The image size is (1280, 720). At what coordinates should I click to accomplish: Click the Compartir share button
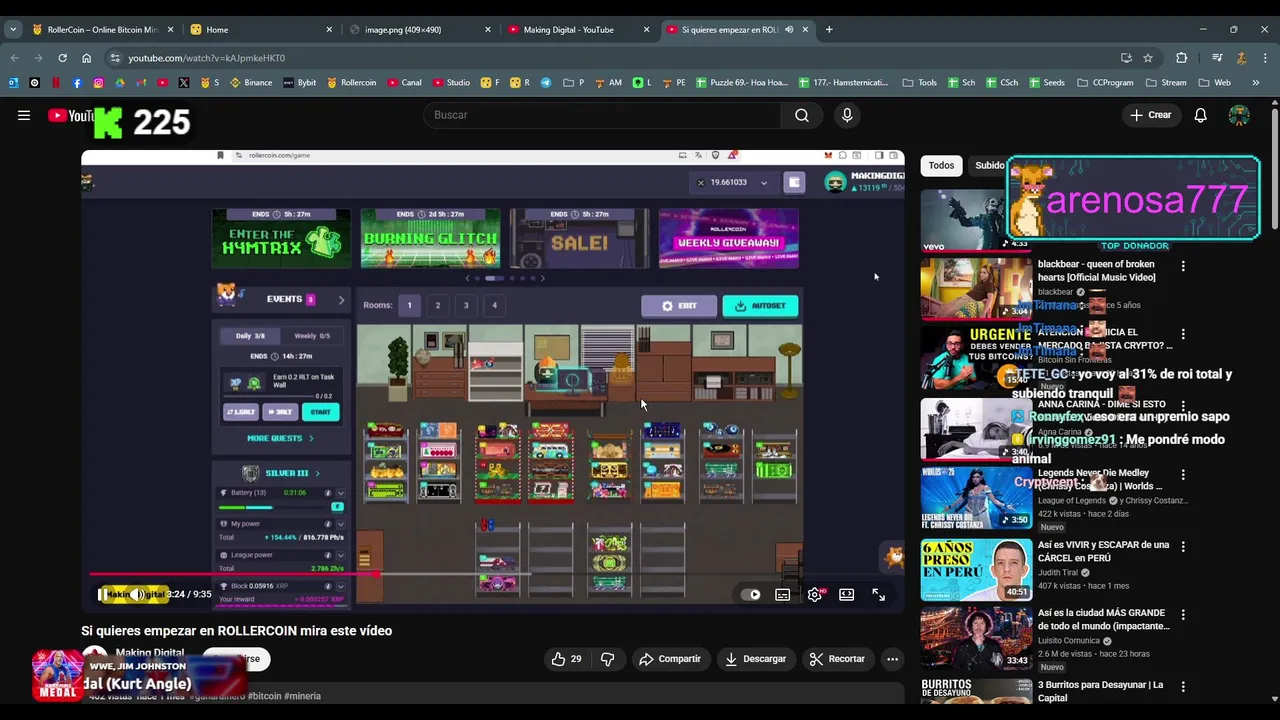(670, 659)
